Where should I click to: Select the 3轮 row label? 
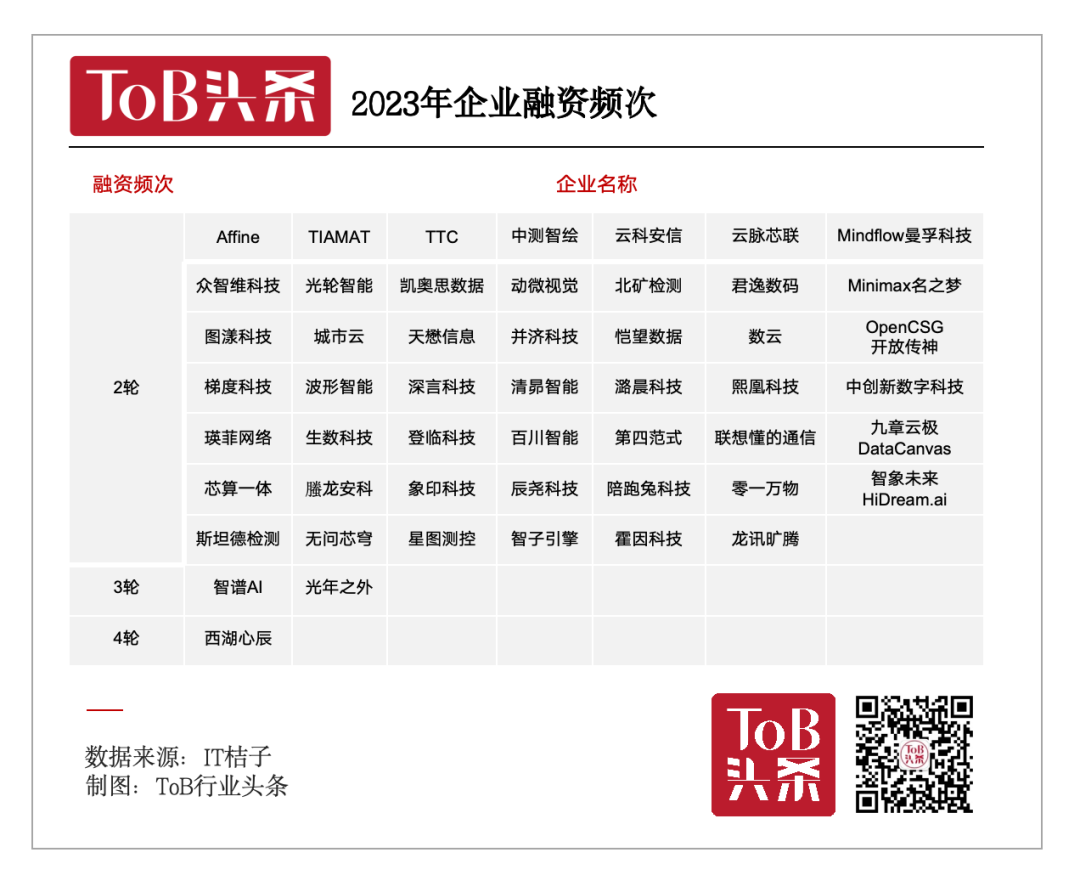tap(126, 588)
